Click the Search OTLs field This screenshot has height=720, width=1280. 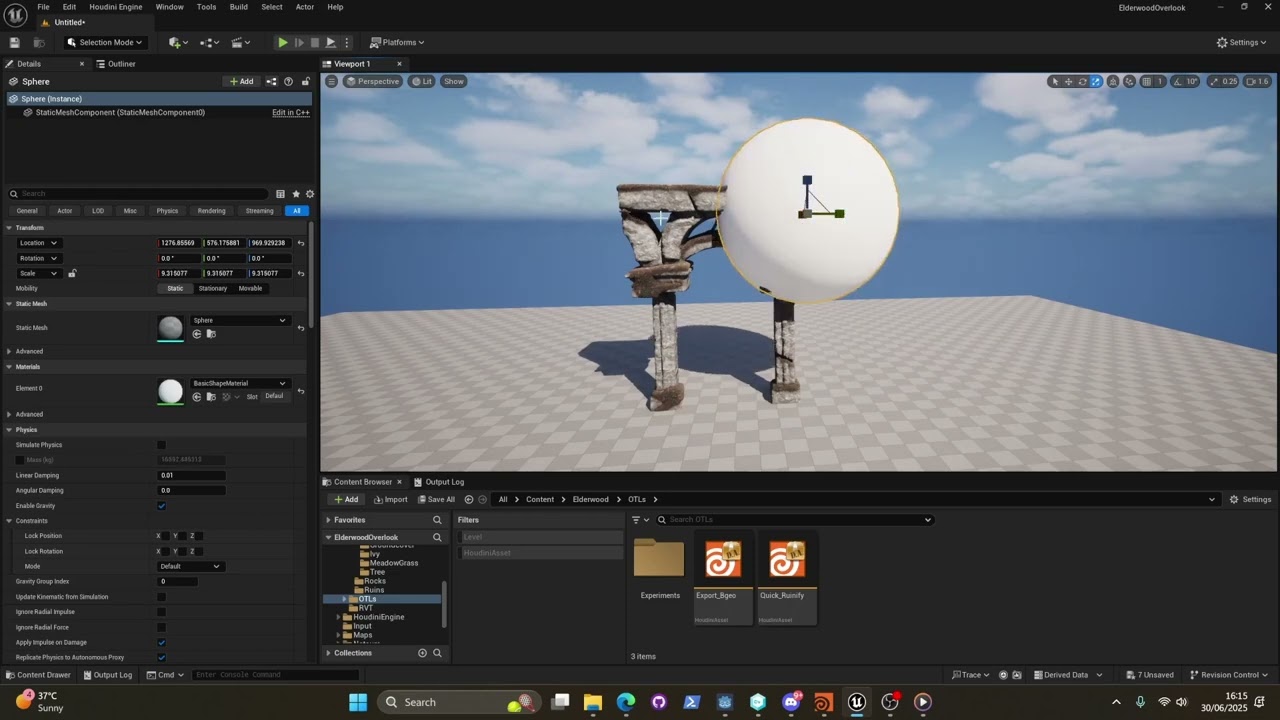point(795,520)
